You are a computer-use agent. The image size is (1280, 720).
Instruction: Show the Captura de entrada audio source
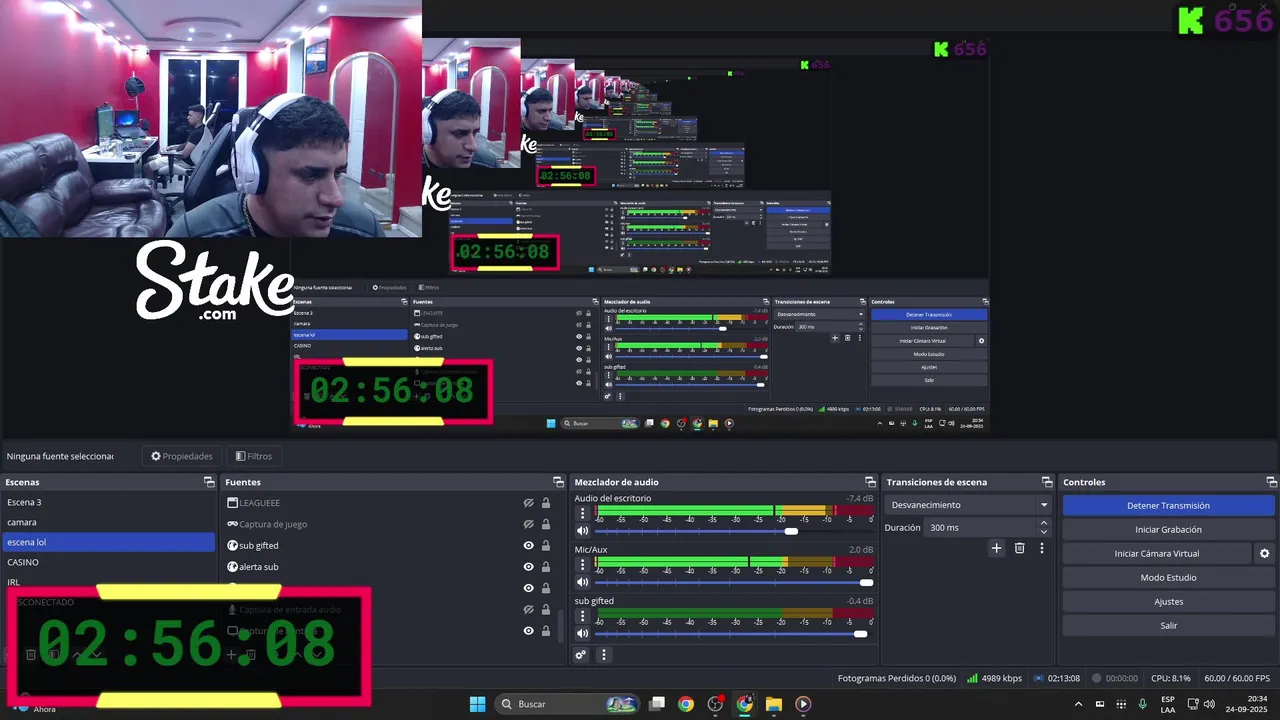(528, 610)
